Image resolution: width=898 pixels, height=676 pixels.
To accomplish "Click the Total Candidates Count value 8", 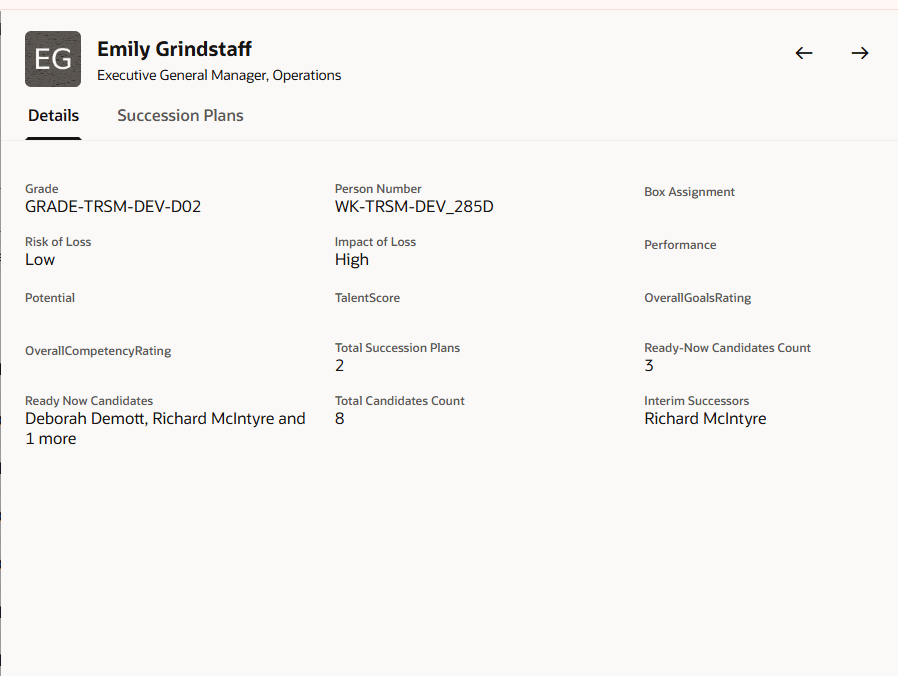I will [x=339, y=418].
